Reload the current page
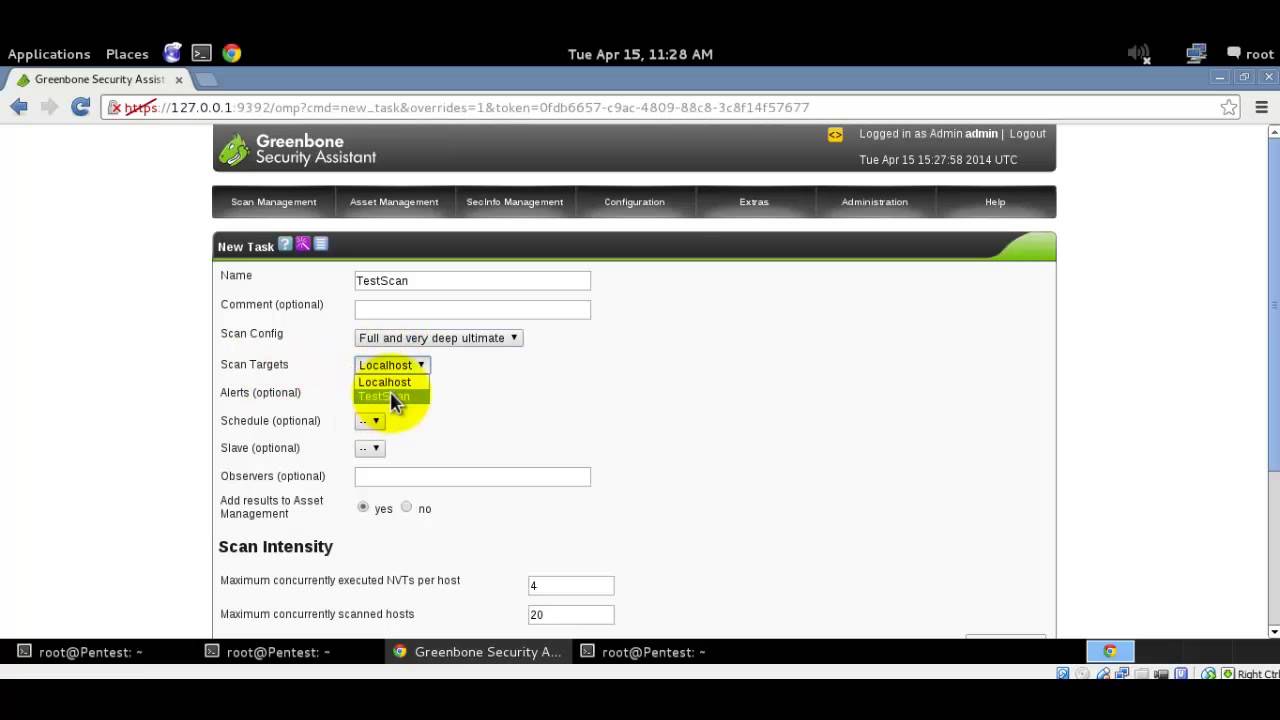This screenshot has height=720, width=1280. pyautogui.click(x=81, y=107)
